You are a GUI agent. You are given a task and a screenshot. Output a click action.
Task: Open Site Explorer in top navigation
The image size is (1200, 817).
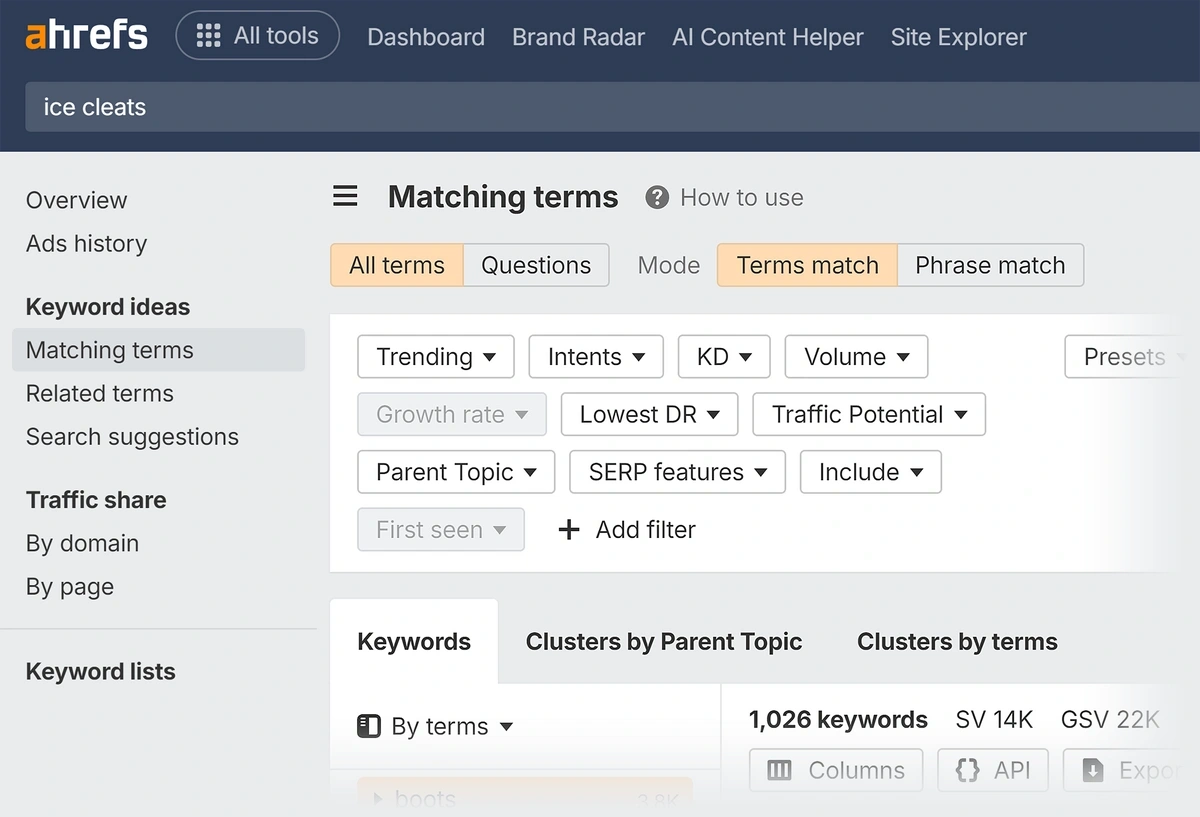coord(958,37)
